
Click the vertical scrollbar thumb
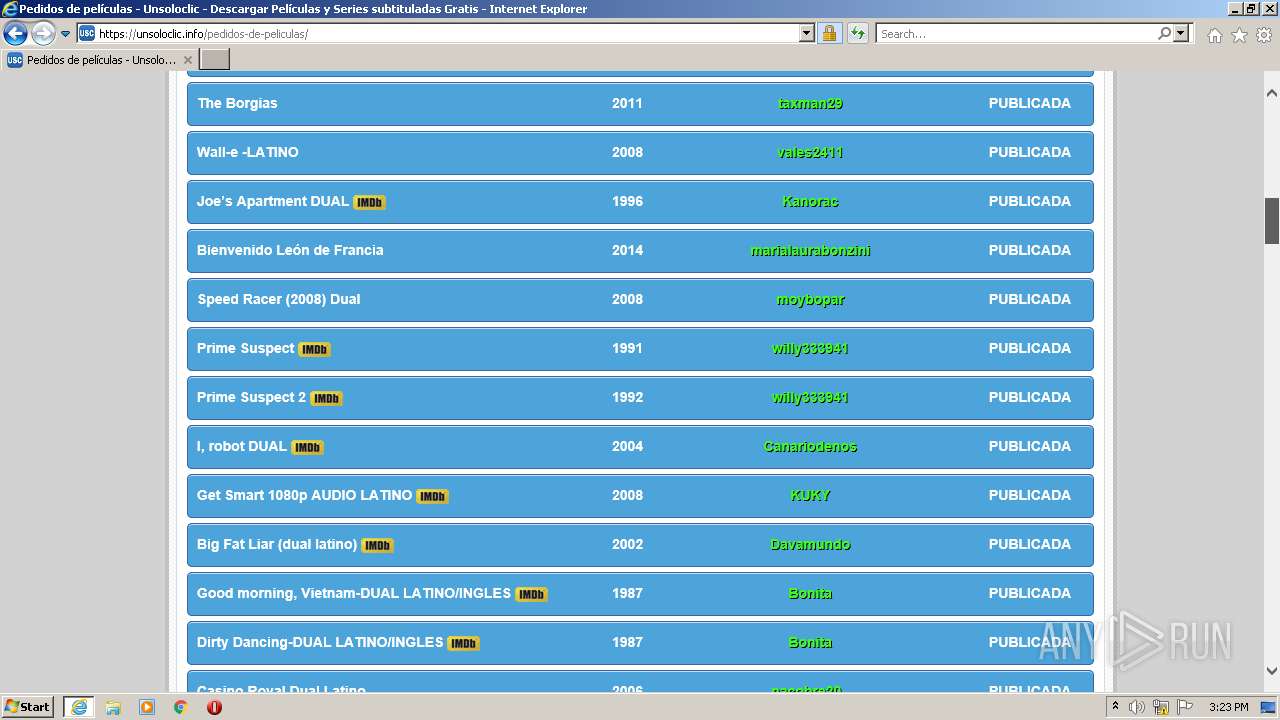1272,221
